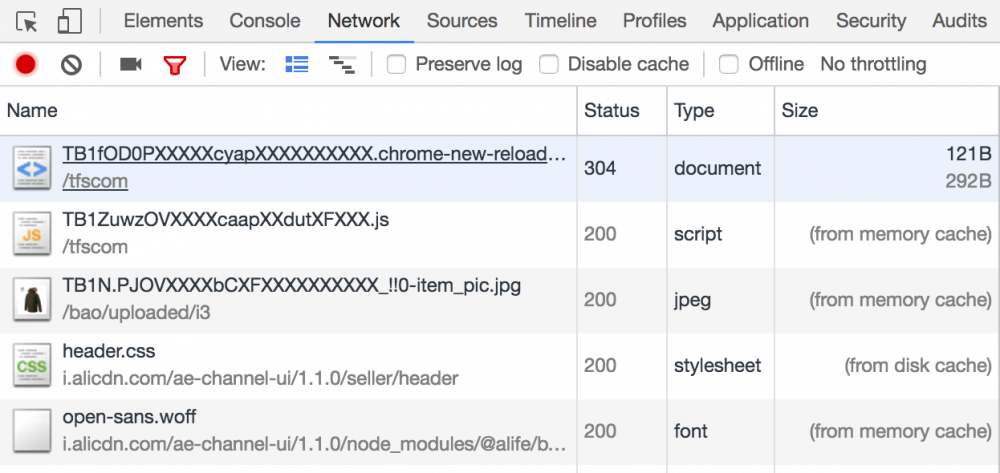Select the header.css request name

click(x=108, y=351)
